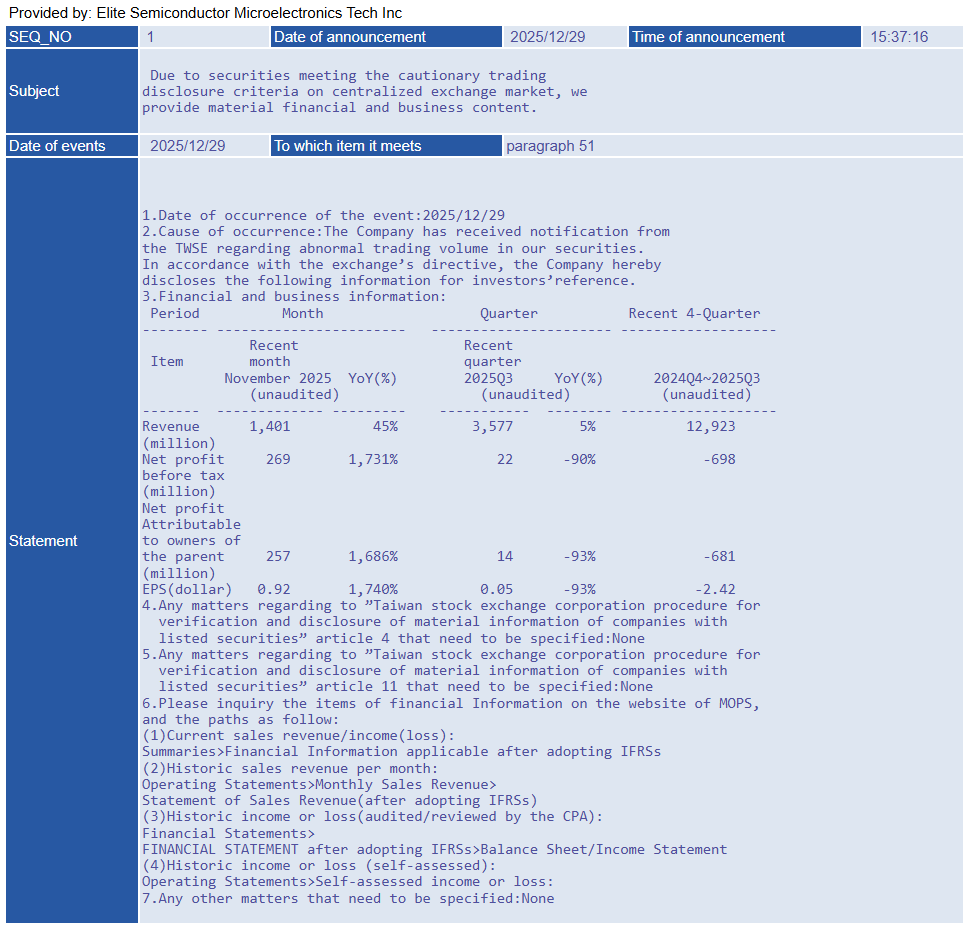Click the EPS value 0.92

(x=274, y=589)
